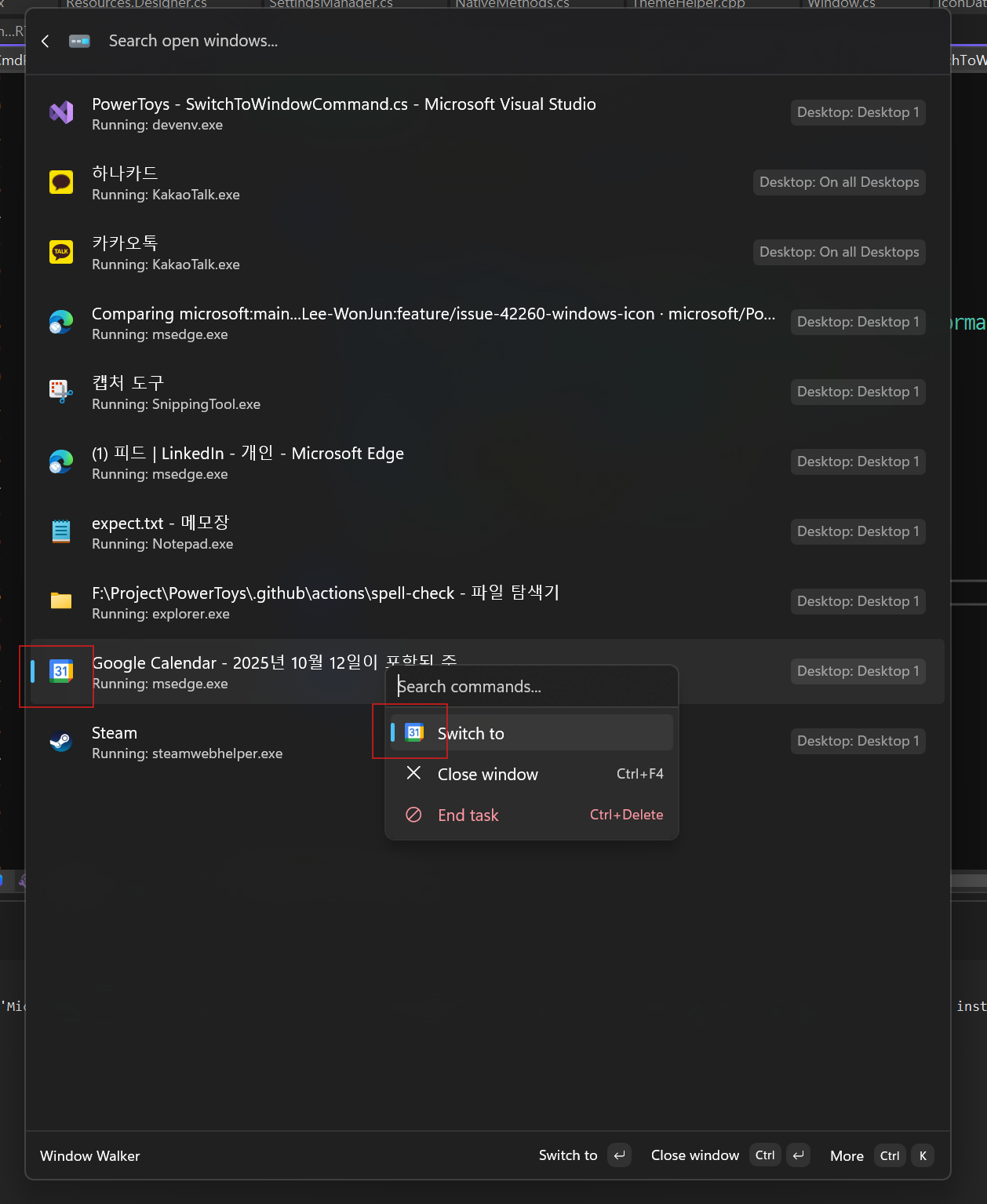Click Close window button in the bottom bar
The image size is (987, 1204).
[730, 1155]
